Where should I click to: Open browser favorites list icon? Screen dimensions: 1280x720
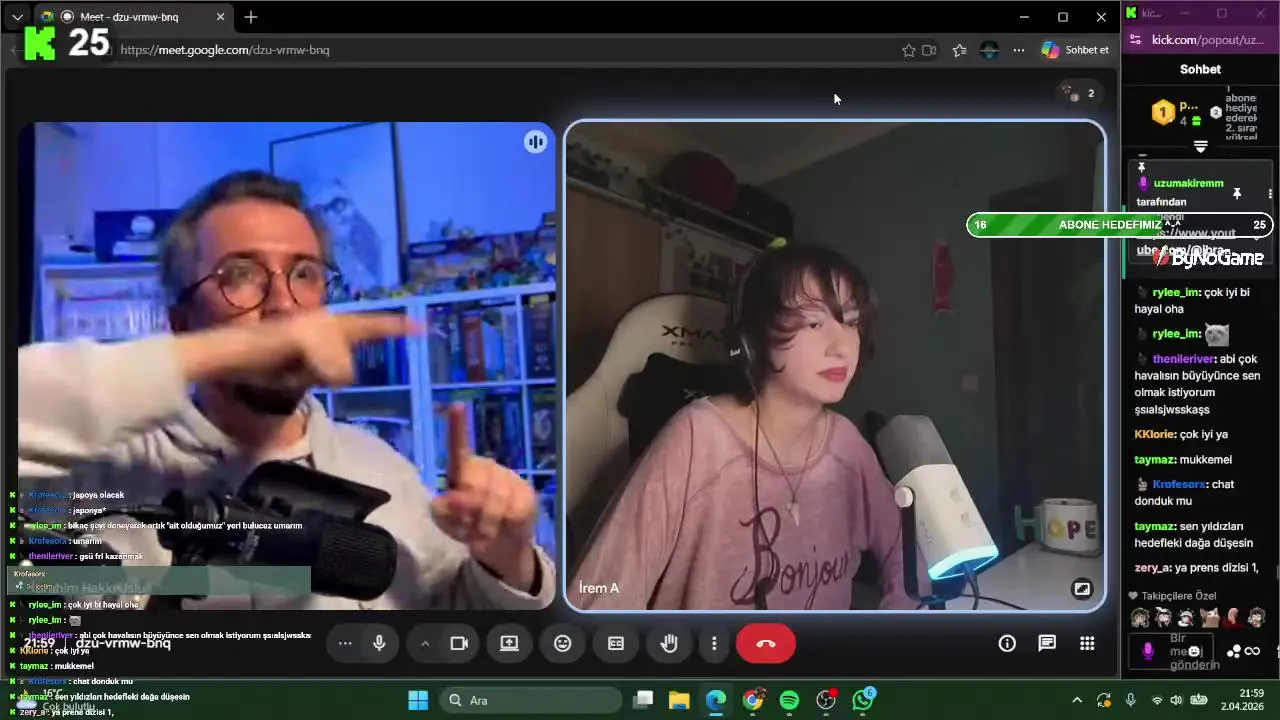click(960, 50)
